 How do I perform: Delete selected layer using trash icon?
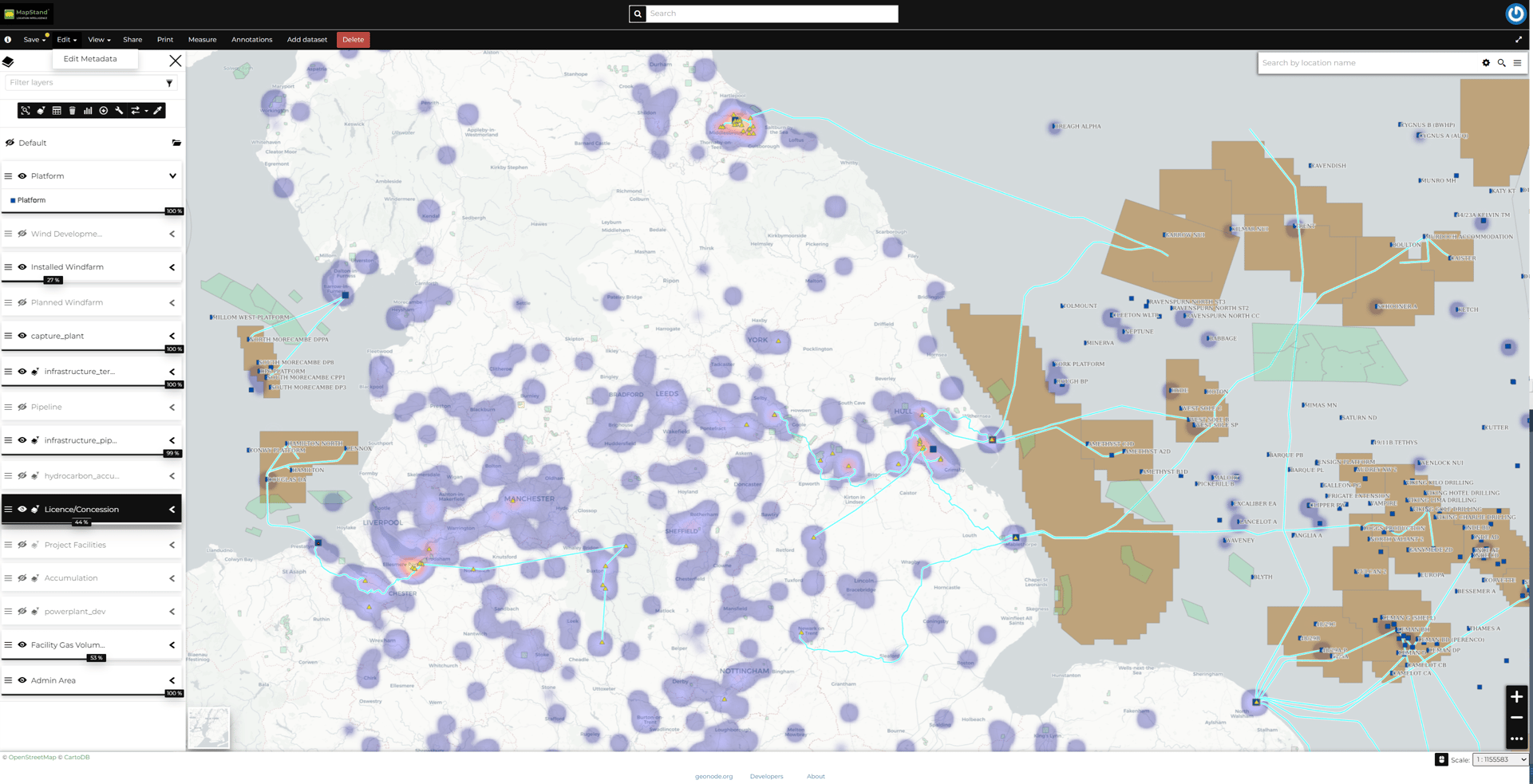(73, 111)
